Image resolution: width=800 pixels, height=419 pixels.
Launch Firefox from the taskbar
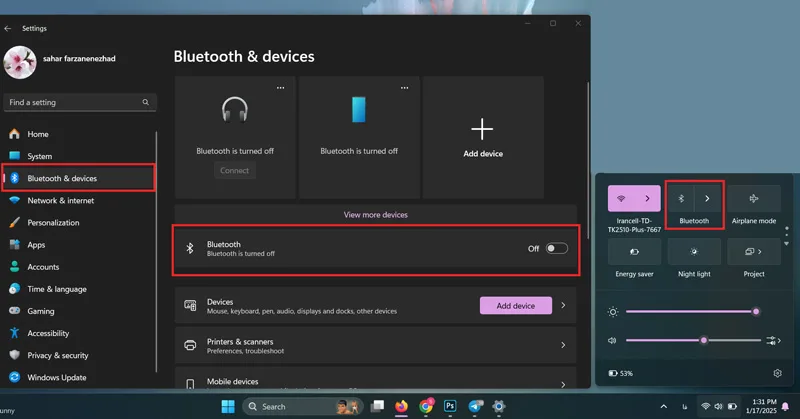pos(402,406)
